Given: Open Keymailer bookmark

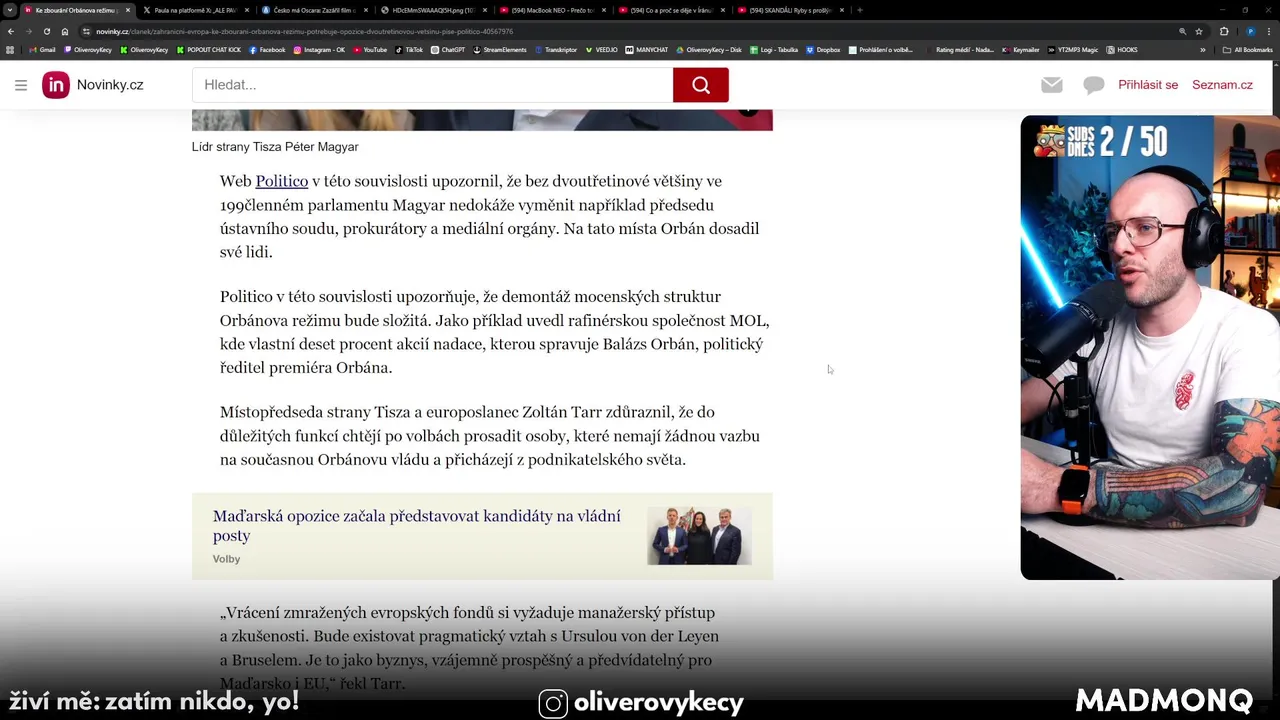Looking at the screenshot, I should [x=1020, y=49].
